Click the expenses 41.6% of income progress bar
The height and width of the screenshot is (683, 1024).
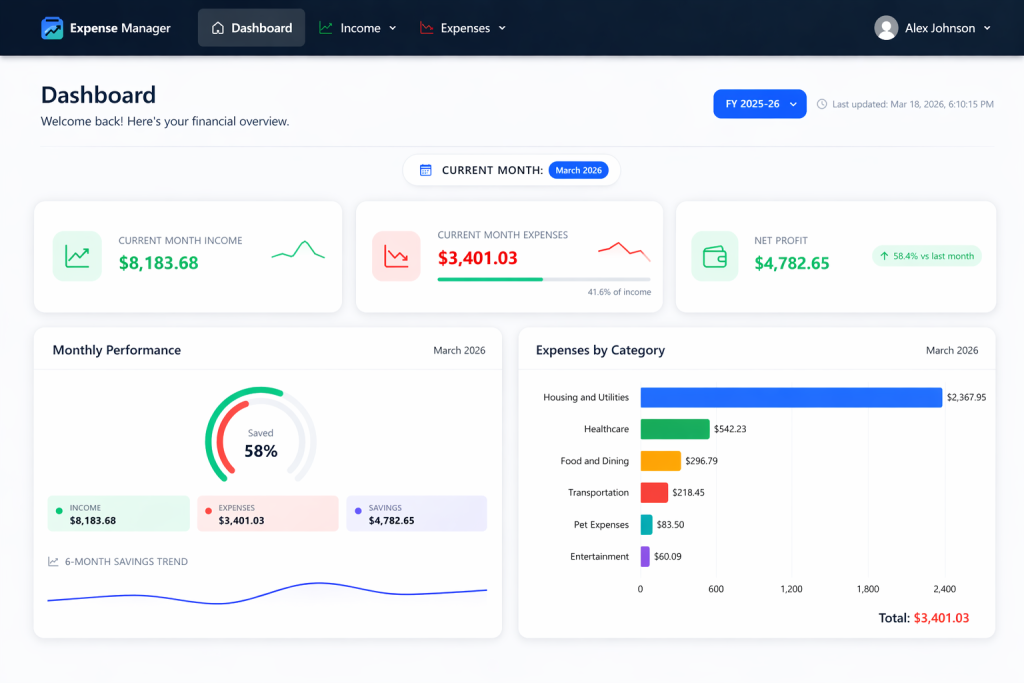tap(544, 279)
